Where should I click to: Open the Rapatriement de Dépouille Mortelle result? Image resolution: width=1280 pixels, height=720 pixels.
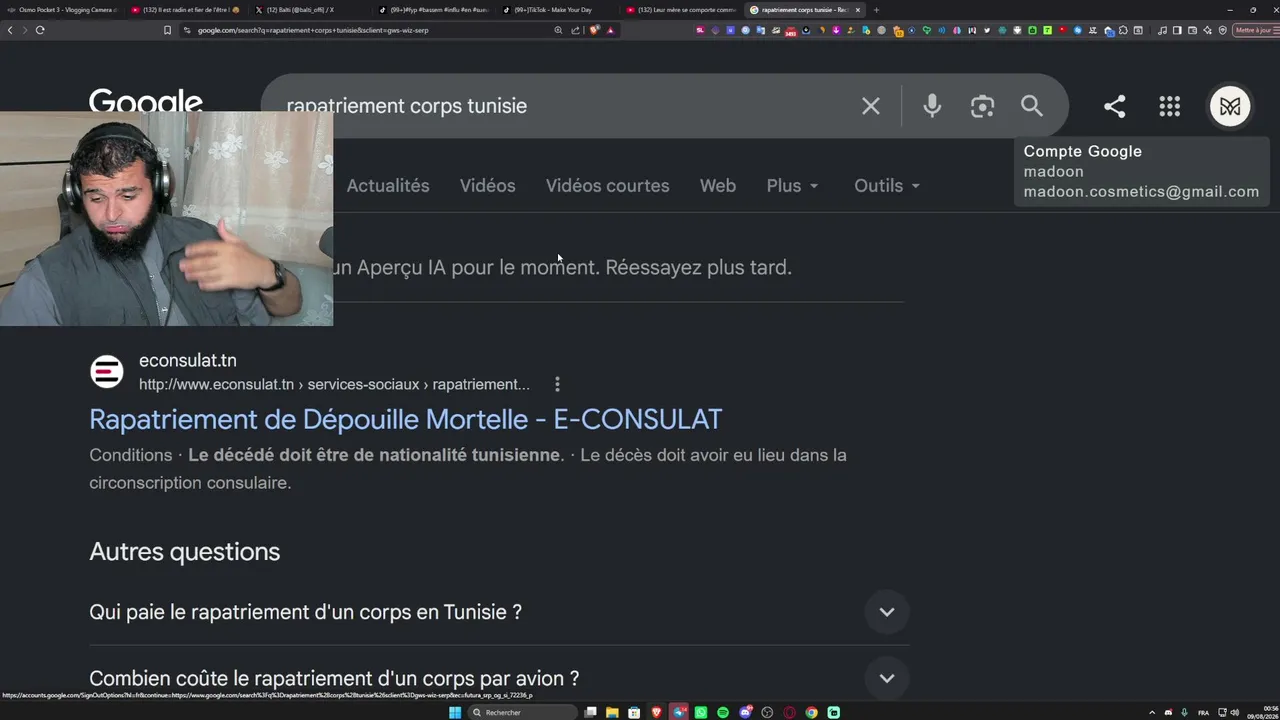pyautogui.click(x=406, y=419)
